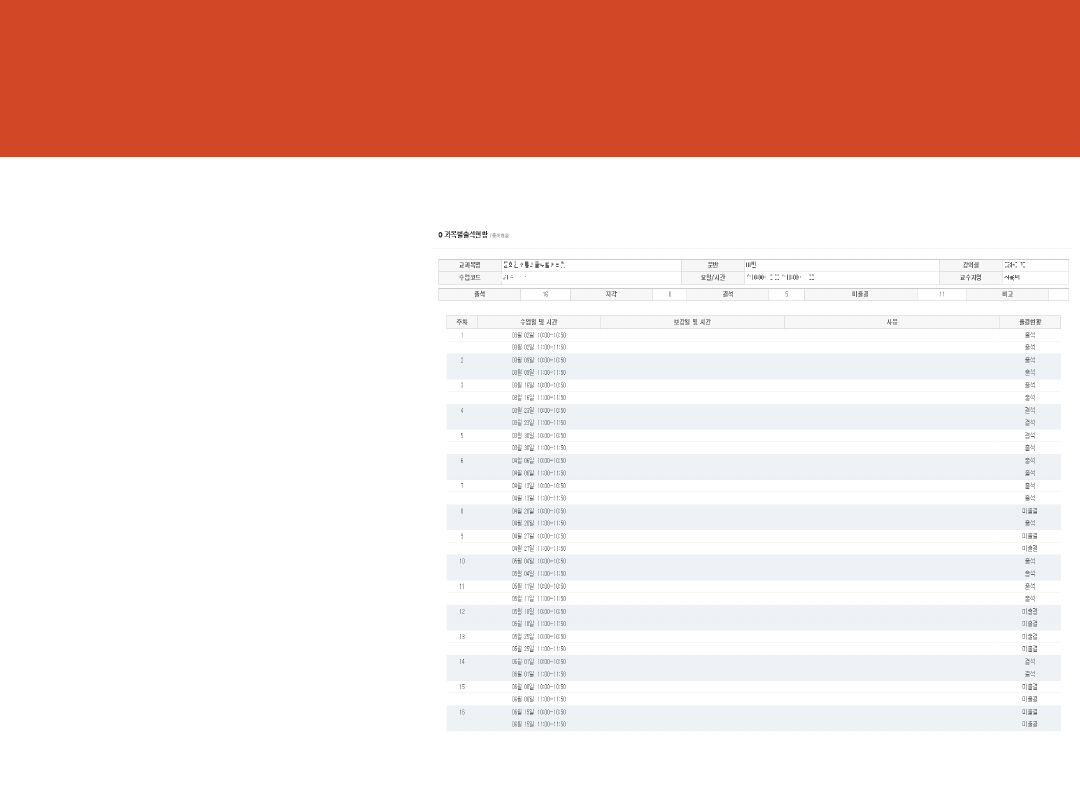
Task: Click the 출결현황 column header
Action: (x=1029, y=322)
